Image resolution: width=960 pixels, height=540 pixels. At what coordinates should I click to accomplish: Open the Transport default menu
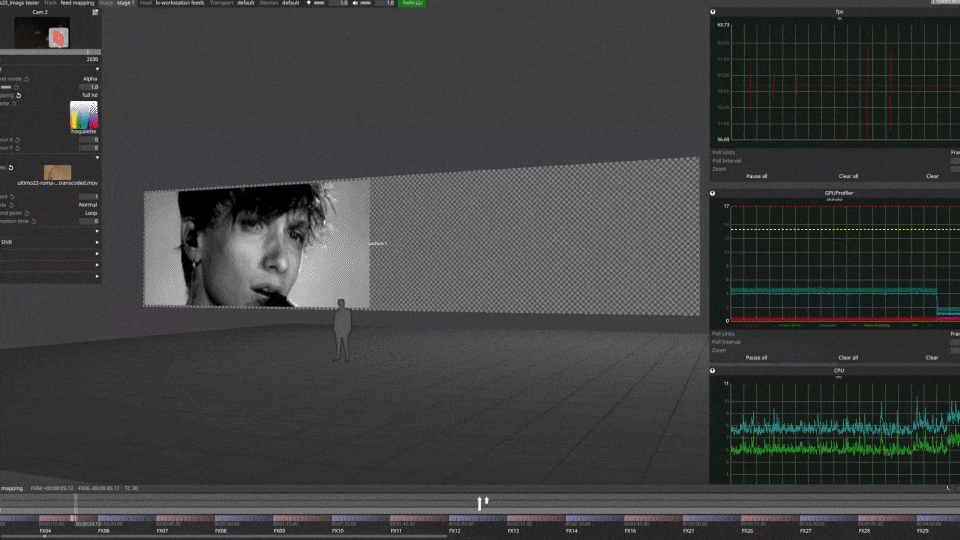click(232, 3)
